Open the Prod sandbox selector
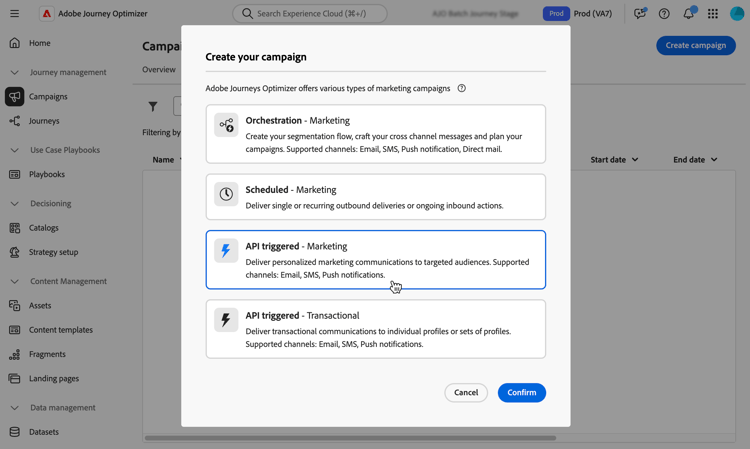The height and width of the screenshot is (449, 750). (578, 13)
